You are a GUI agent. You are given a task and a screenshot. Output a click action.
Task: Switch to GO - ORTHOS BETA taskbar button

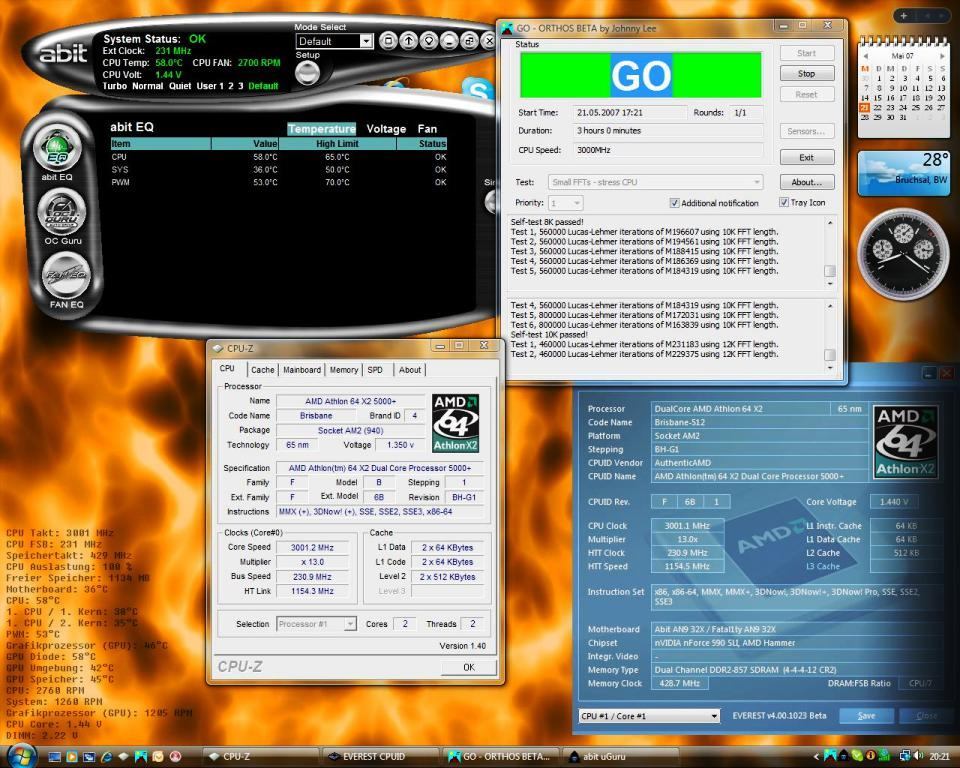[500, 756]
